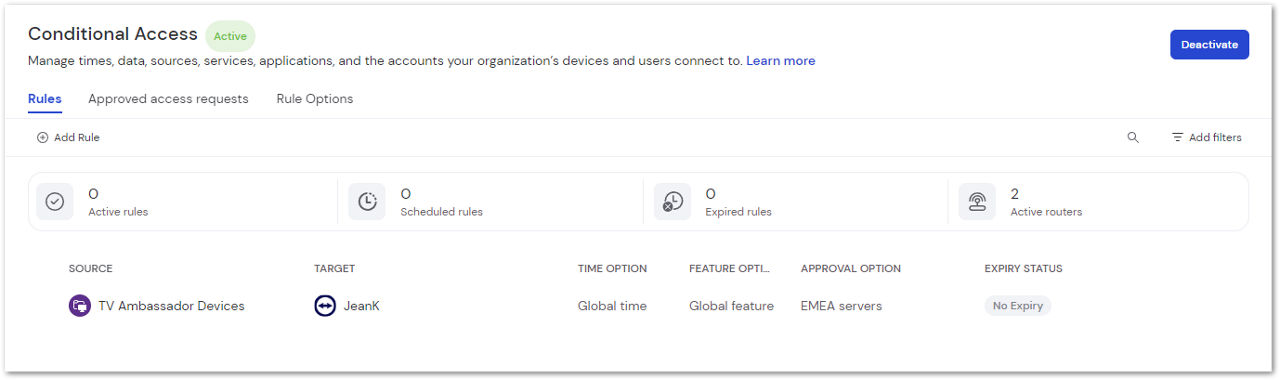Open the Rule Options tab
Image resolution: width=1280 pixels, height=380 pixels.
(315, 99)
